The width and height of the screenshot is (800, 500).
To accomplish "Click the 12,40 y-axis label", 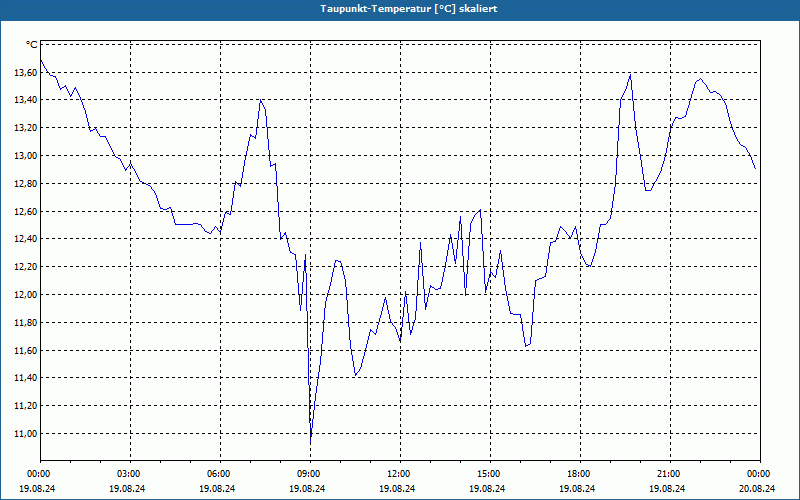I will [x=26, y=239].
